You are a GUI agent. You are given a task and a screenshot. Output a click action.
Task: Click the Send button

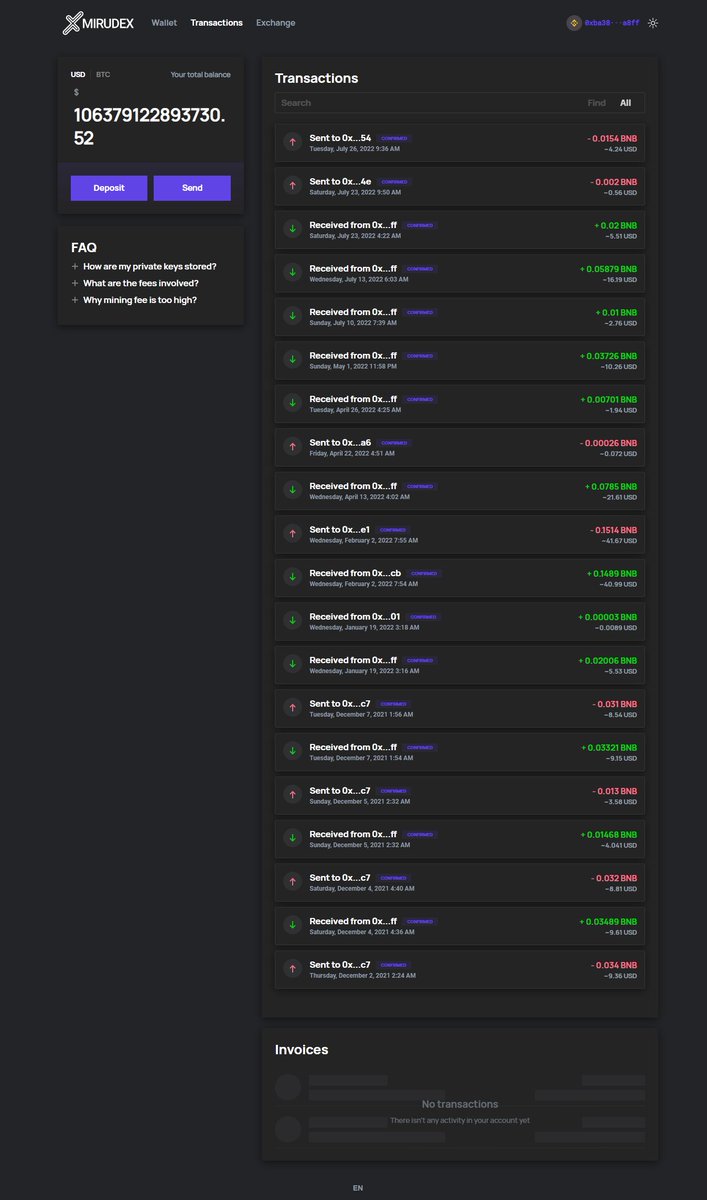pyautogui.click(x=192, y=188)
